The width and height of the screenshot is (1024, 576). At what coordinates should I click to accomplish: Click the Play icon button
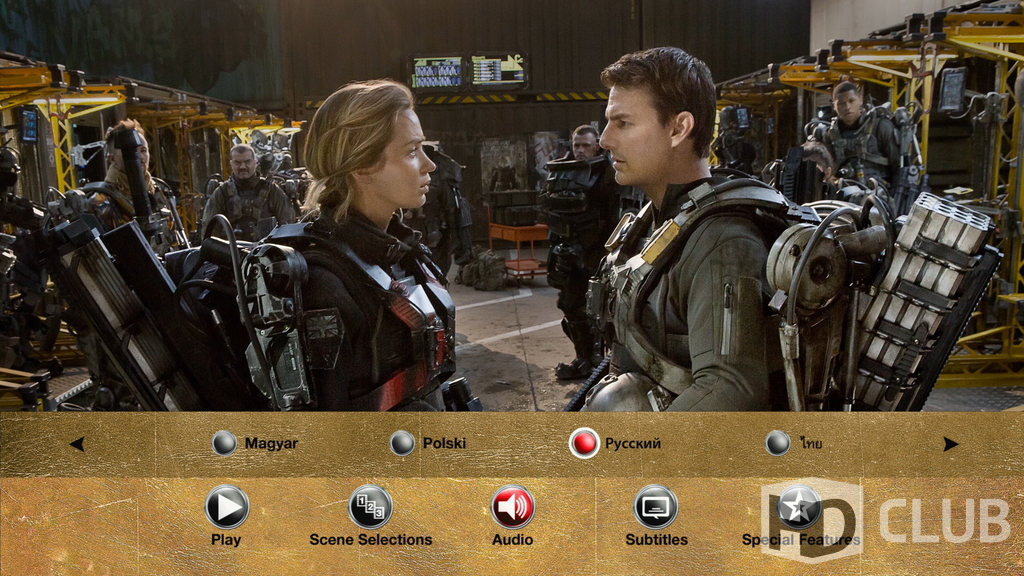click(227, 507)
